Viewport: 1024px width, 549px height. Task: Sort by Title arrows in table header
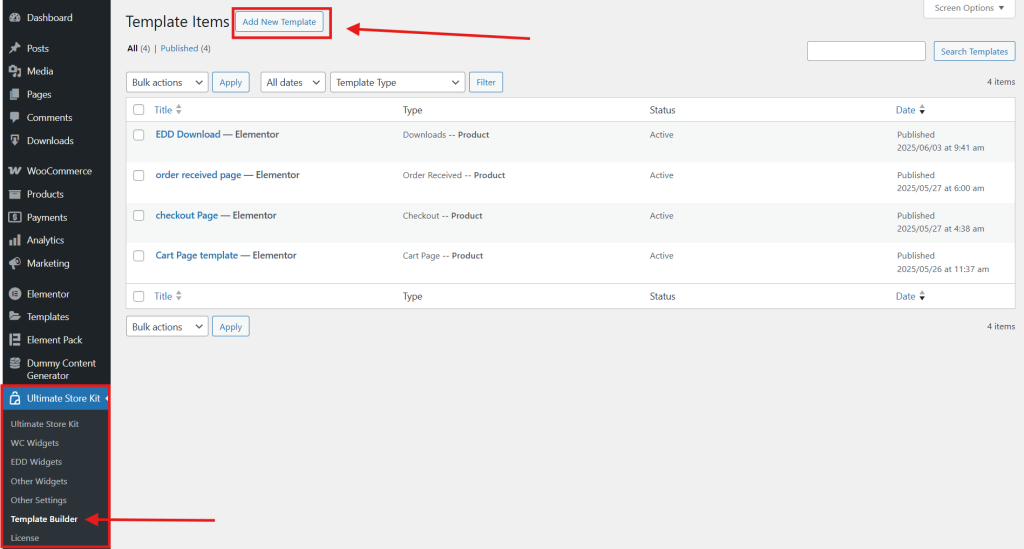(x=178, y=110)
